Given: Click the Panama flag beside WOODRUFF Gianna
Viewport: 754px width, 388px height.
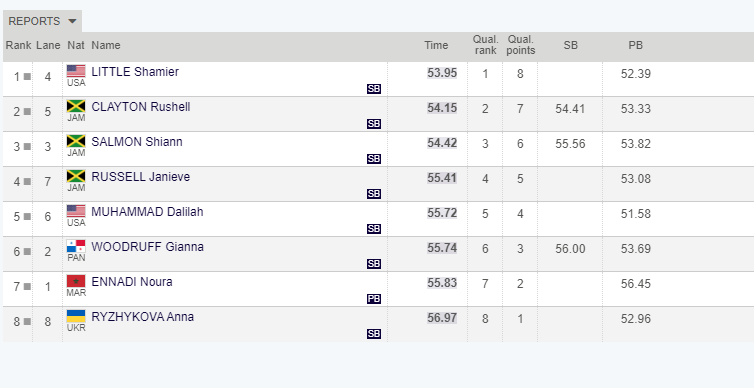Looking at the screenshot, I should (x=76, y=246).
